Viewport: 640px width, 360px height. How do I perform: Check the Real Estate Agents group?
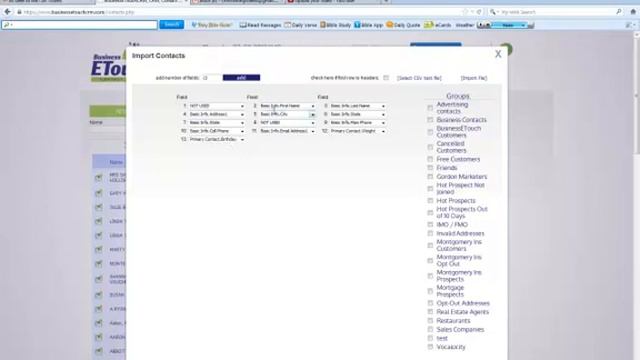click(430, 311)
